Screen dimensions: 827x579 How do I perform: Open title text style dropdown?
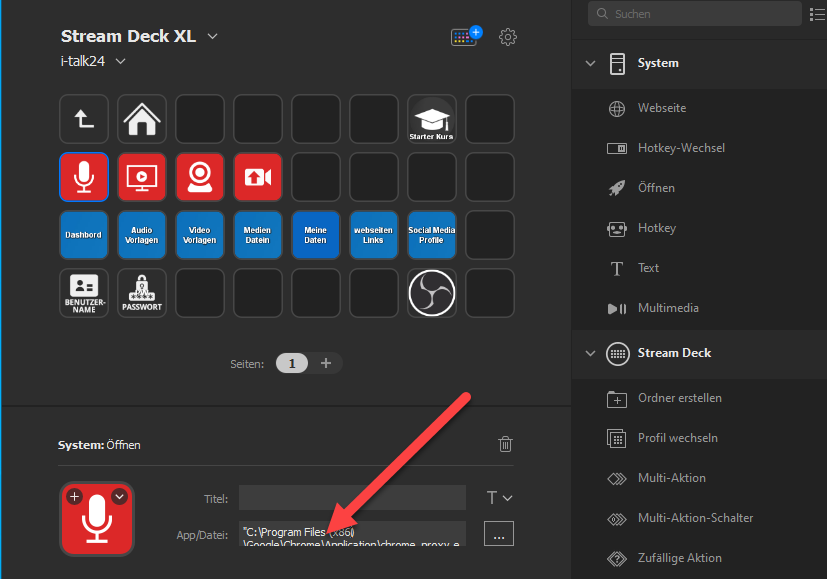[x=499, y=498]
